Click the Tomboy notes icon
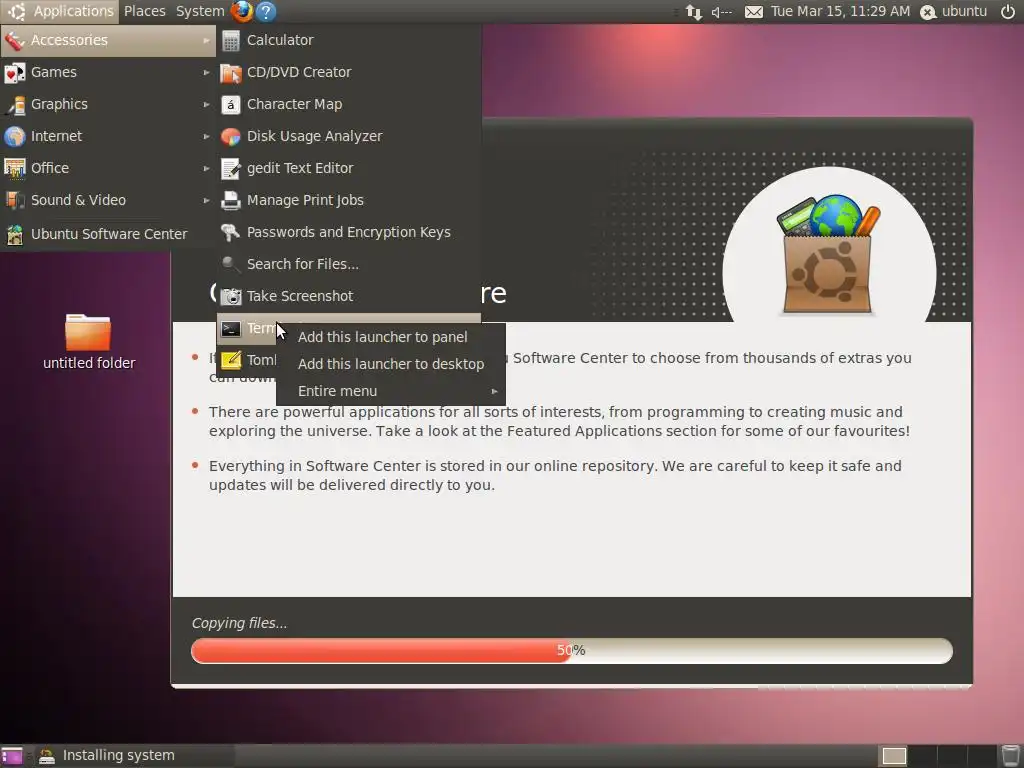 pos(231,360)
